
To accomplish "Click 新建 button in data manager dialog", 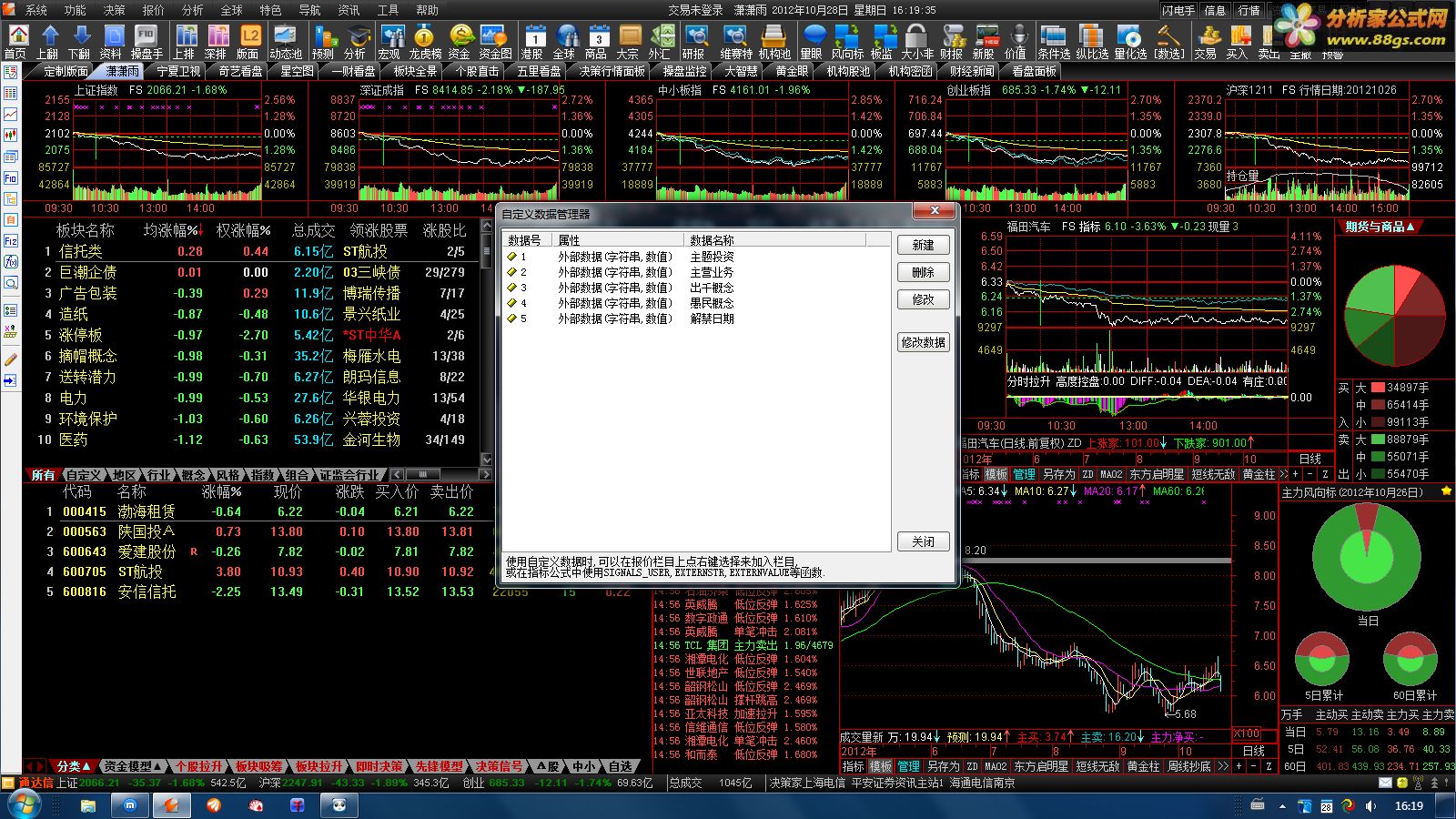I will tap(923, 245).
